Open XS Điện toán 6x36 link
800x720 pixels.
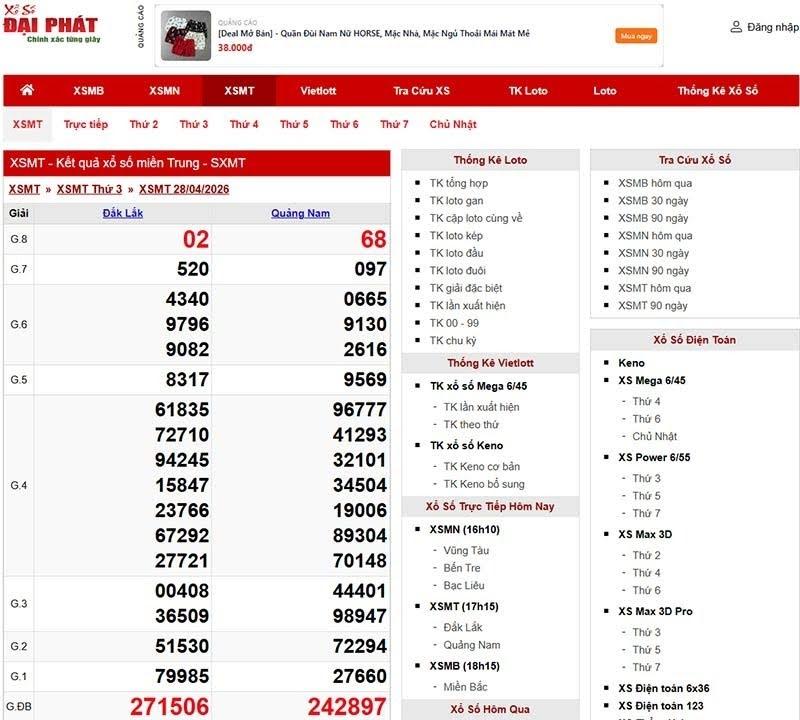coord(664,688)
